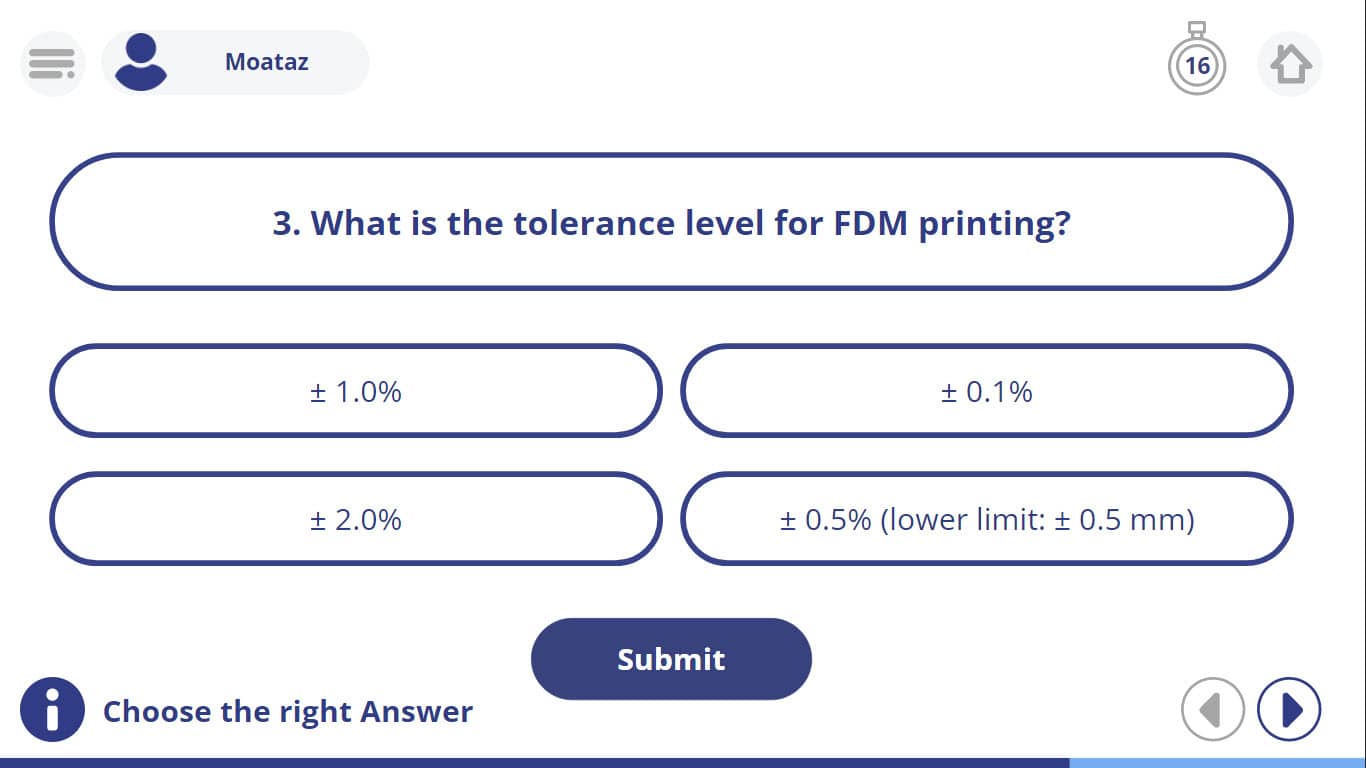The image size is (1366, 768).
Task: Click the blue info icon
Action: [52, 710]
